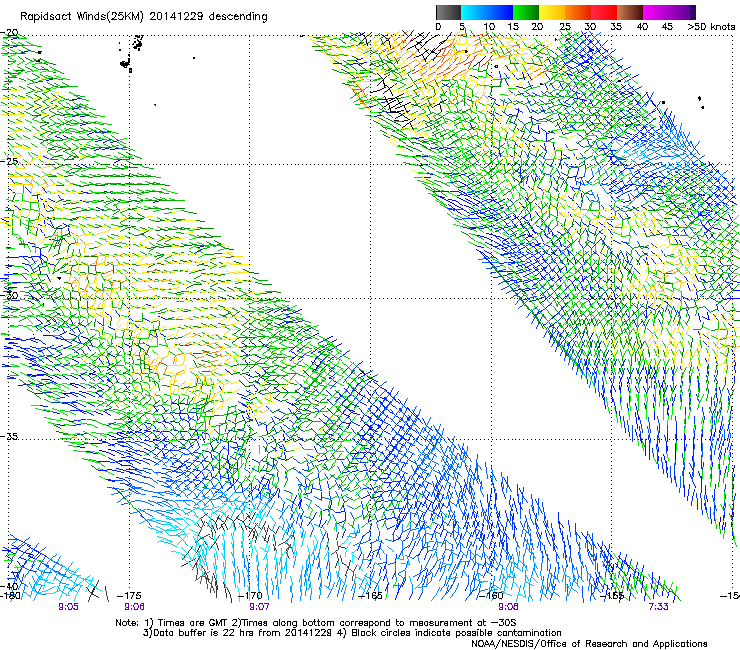Click the '-180' longitude axis label
The height and width of the screenshot is (650, 740).
(10, 596)
